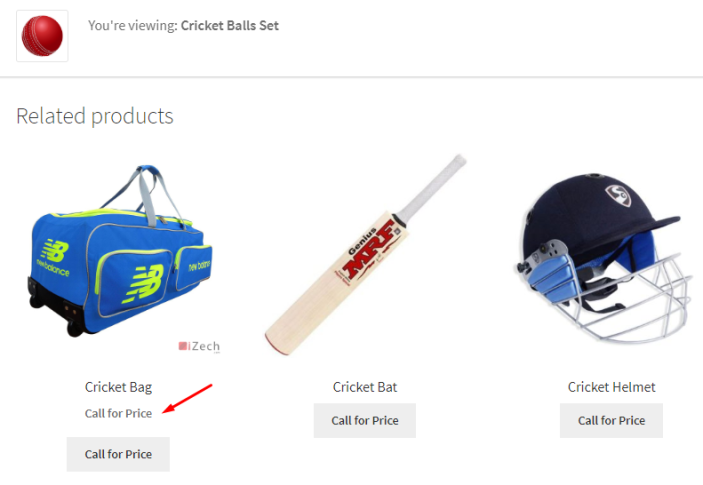Click the Call for Price button under Cricket Bat
Viewport: 703px width, 485px height.
coord(365,420)
